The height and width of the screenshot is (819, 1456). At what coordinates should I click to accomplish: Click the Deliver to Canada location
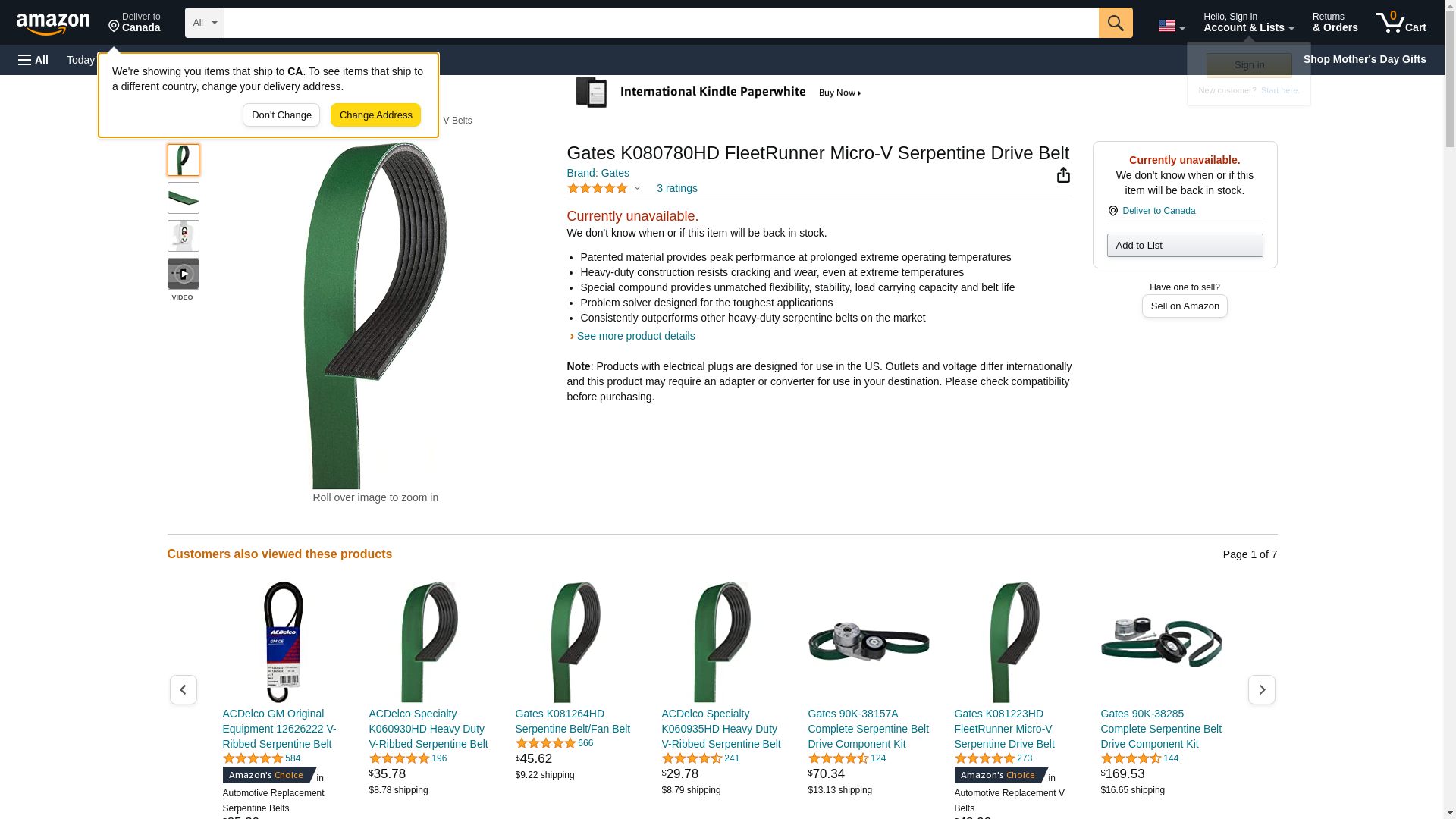[x=134, y=23]
